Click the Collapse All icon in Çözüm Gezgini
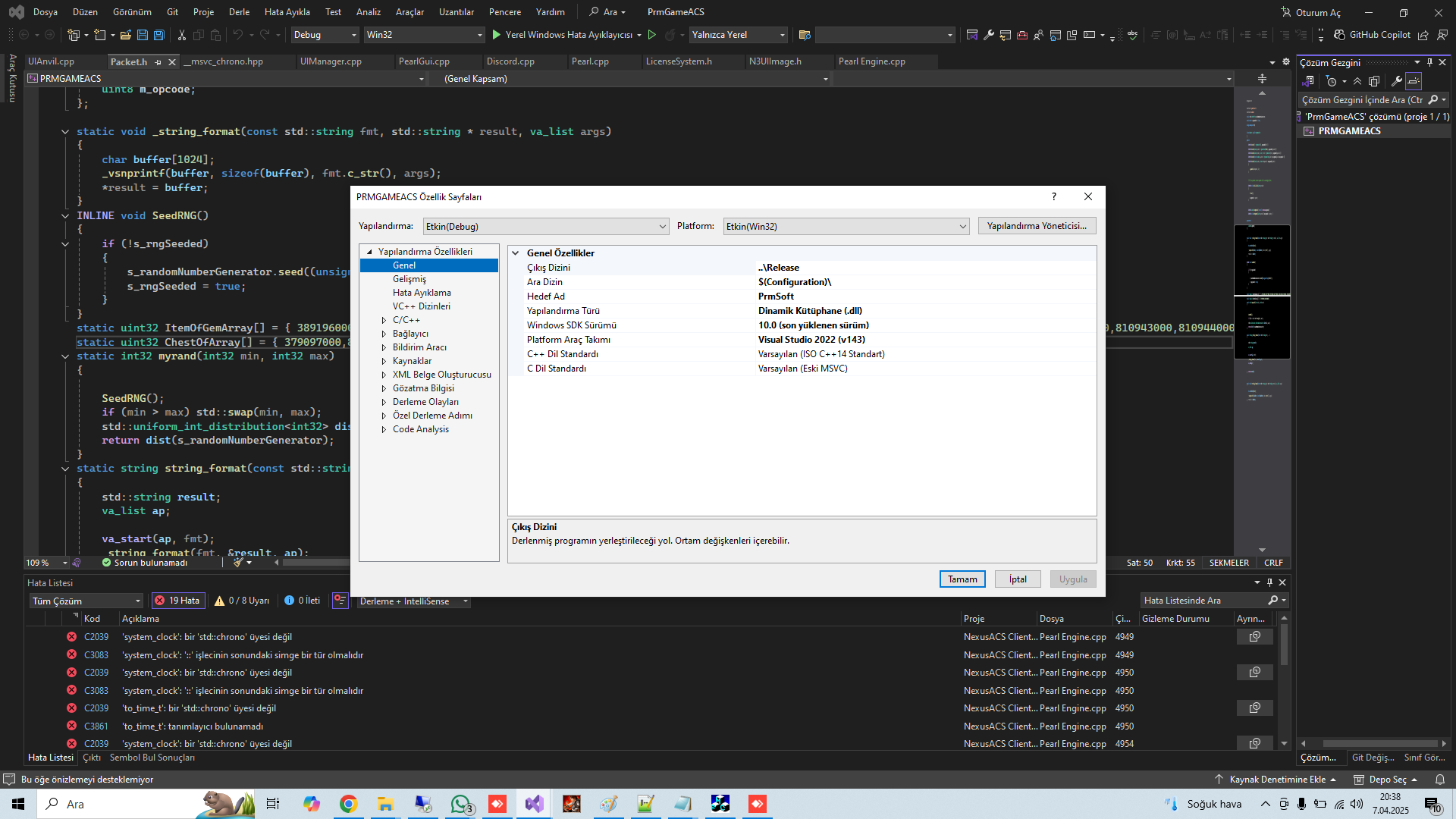1456x819 pixels. pos(1357,81)
